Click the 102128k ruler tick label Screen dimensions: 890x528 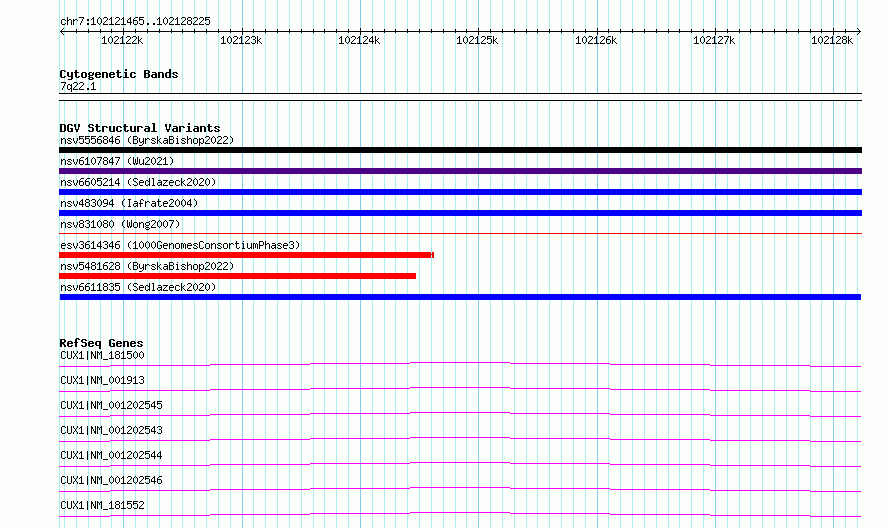click(x=832, y=40)
